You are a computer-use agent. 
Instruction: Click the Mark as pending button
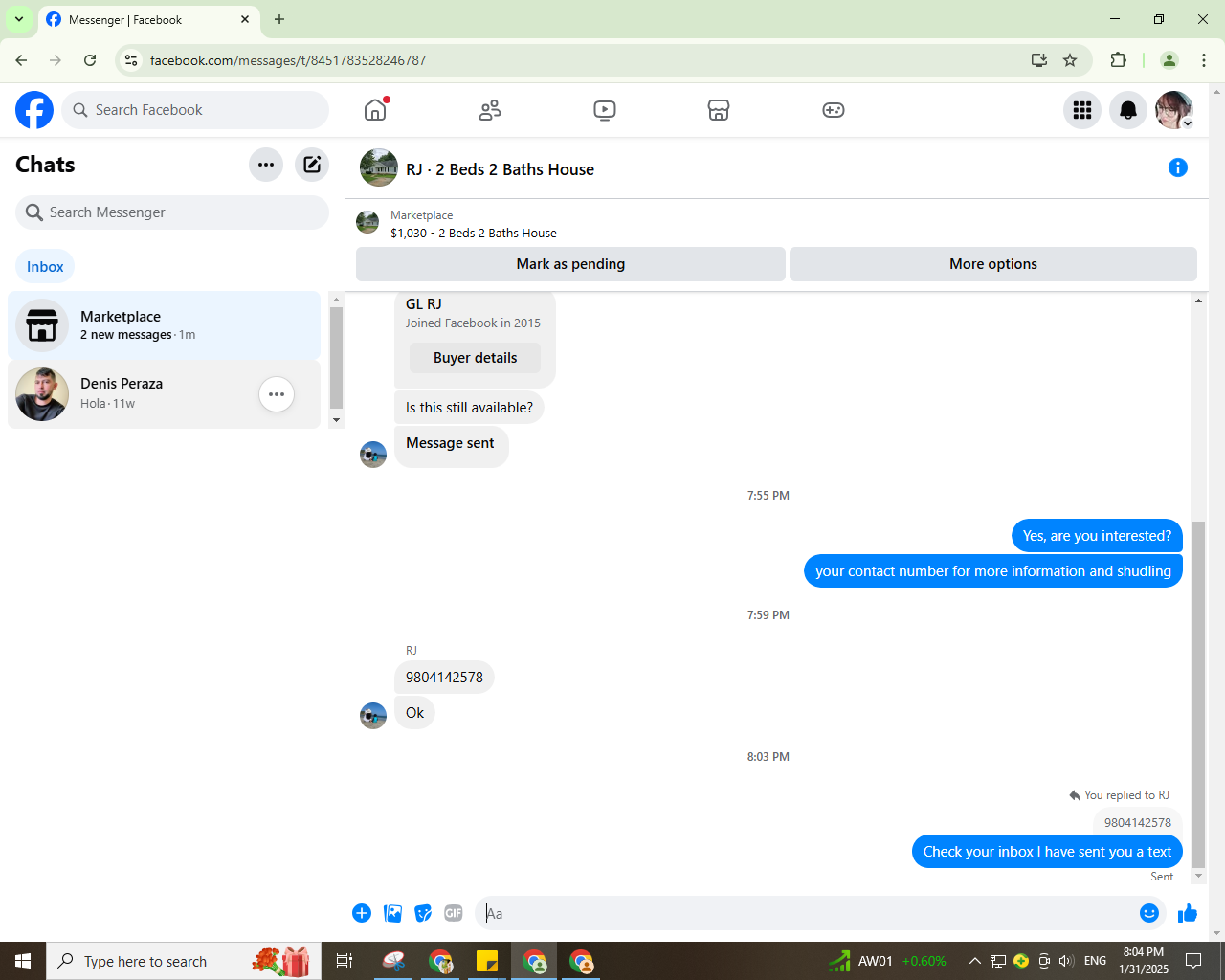coord(570,264)
